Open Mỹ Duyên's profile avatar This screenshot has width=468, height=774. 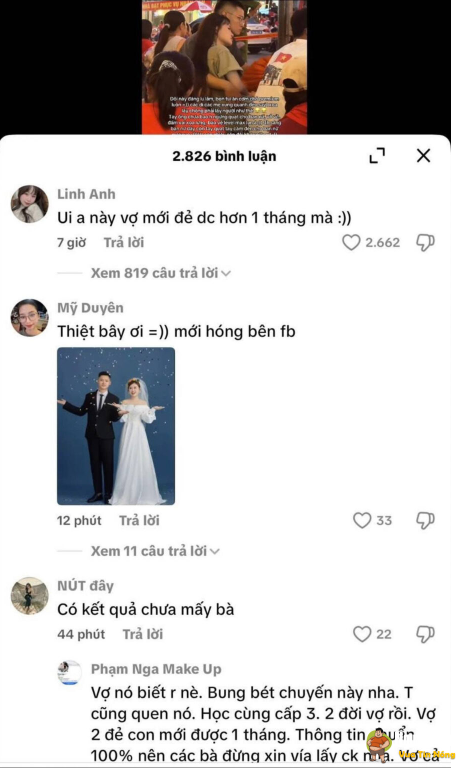pos(30,317)
